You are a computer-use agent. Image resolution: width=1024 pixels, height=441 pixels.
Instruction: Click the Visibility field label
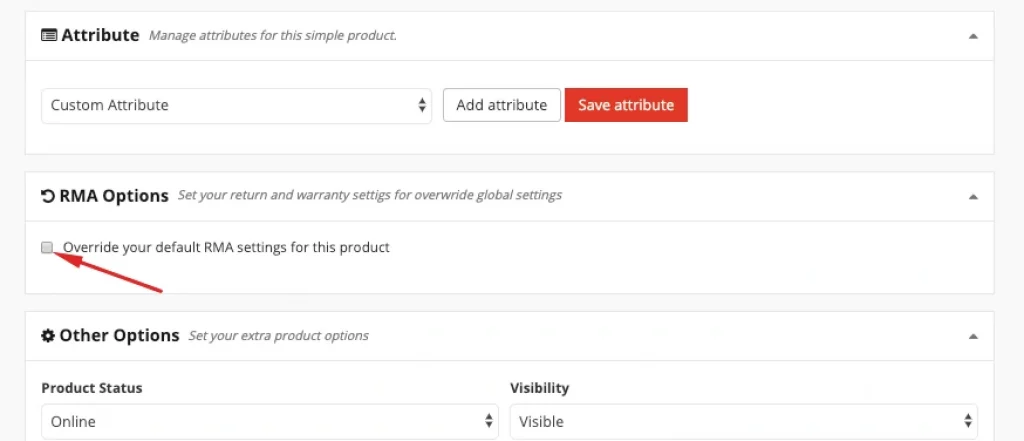click(x=539, y=388)
